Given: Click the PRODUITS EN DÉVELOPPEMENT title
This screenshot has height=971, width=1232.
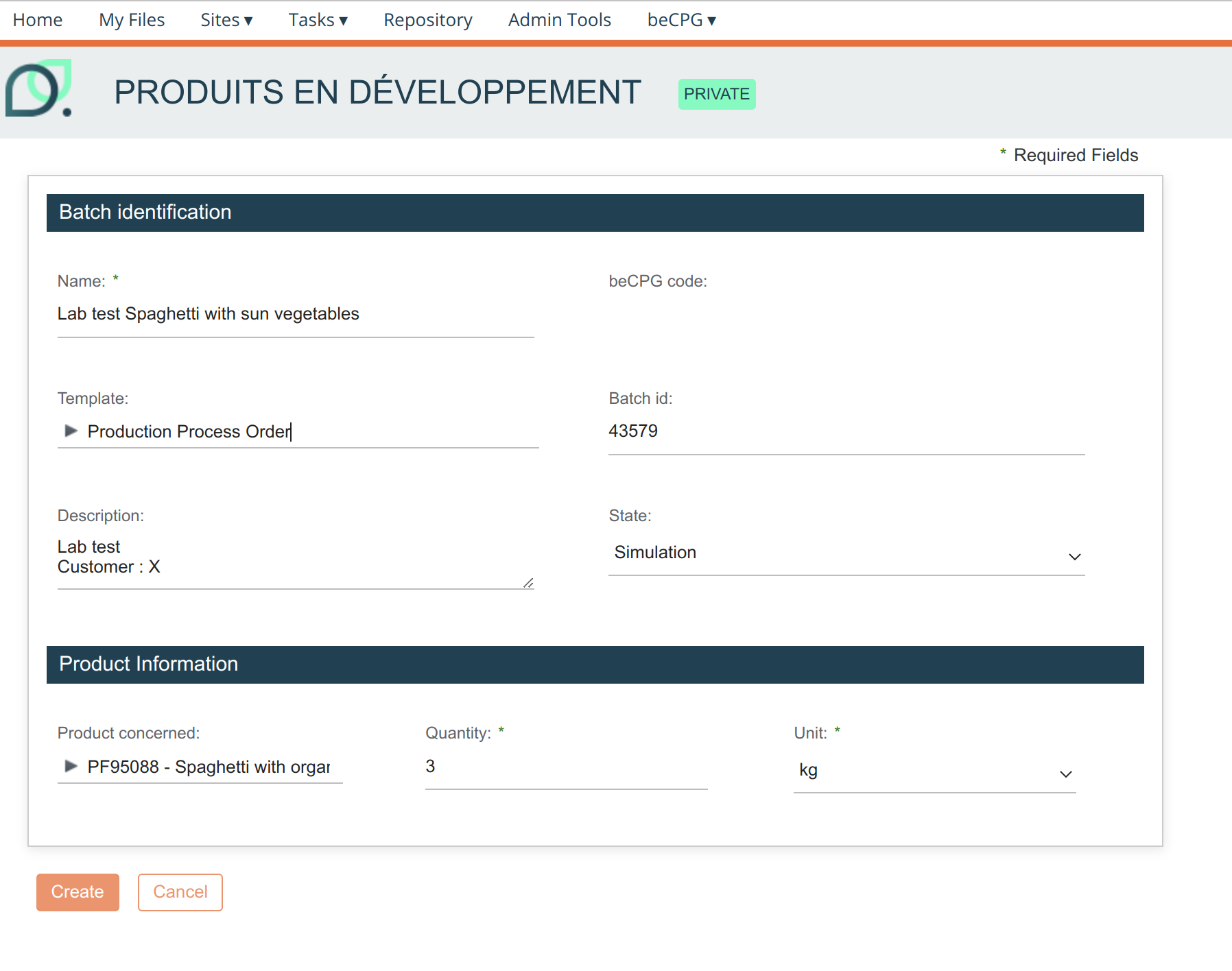Looking at the screenshot, I should click(377, 92).
